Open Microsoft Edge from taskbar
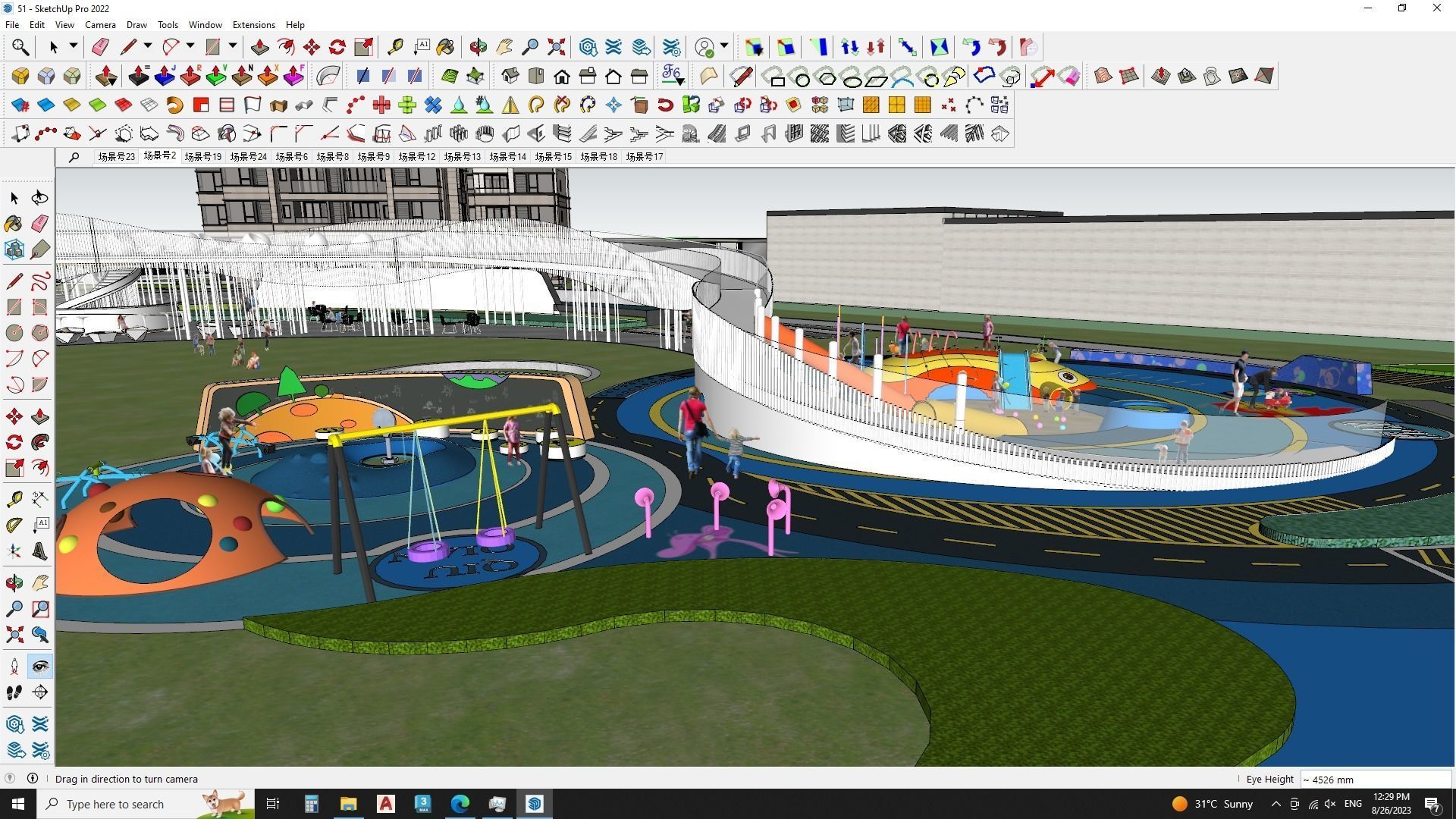The image size is (1456, 819). 460,804
